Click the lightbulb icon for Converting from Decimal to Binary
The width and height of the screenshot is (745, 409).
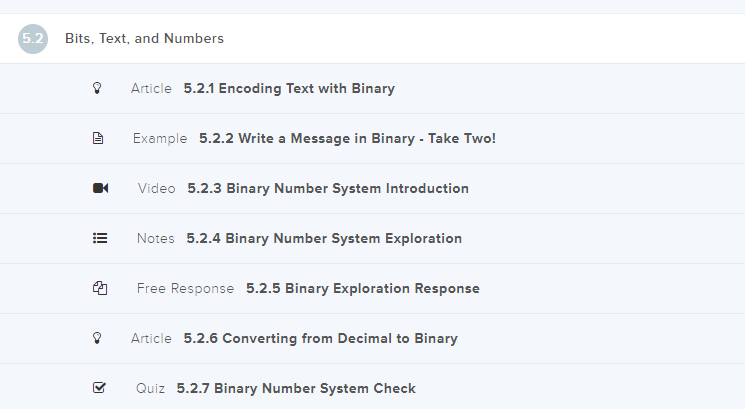97,338
